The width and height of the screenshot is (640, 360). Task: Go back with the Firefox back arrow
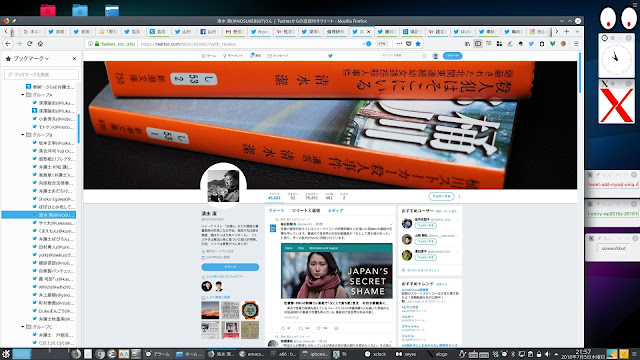[x=8, y=44]
